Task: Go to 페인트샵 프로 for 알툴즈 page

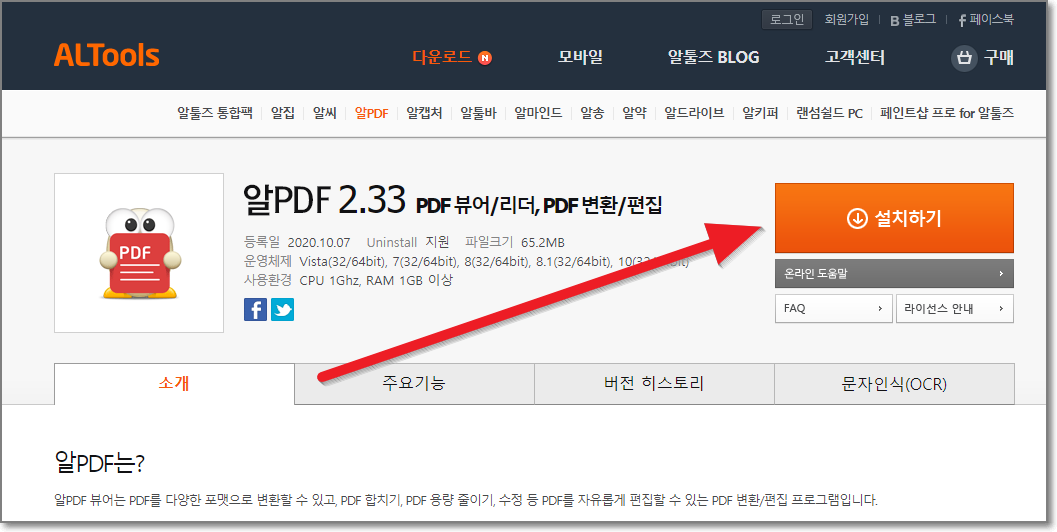Action: point(947,113)
